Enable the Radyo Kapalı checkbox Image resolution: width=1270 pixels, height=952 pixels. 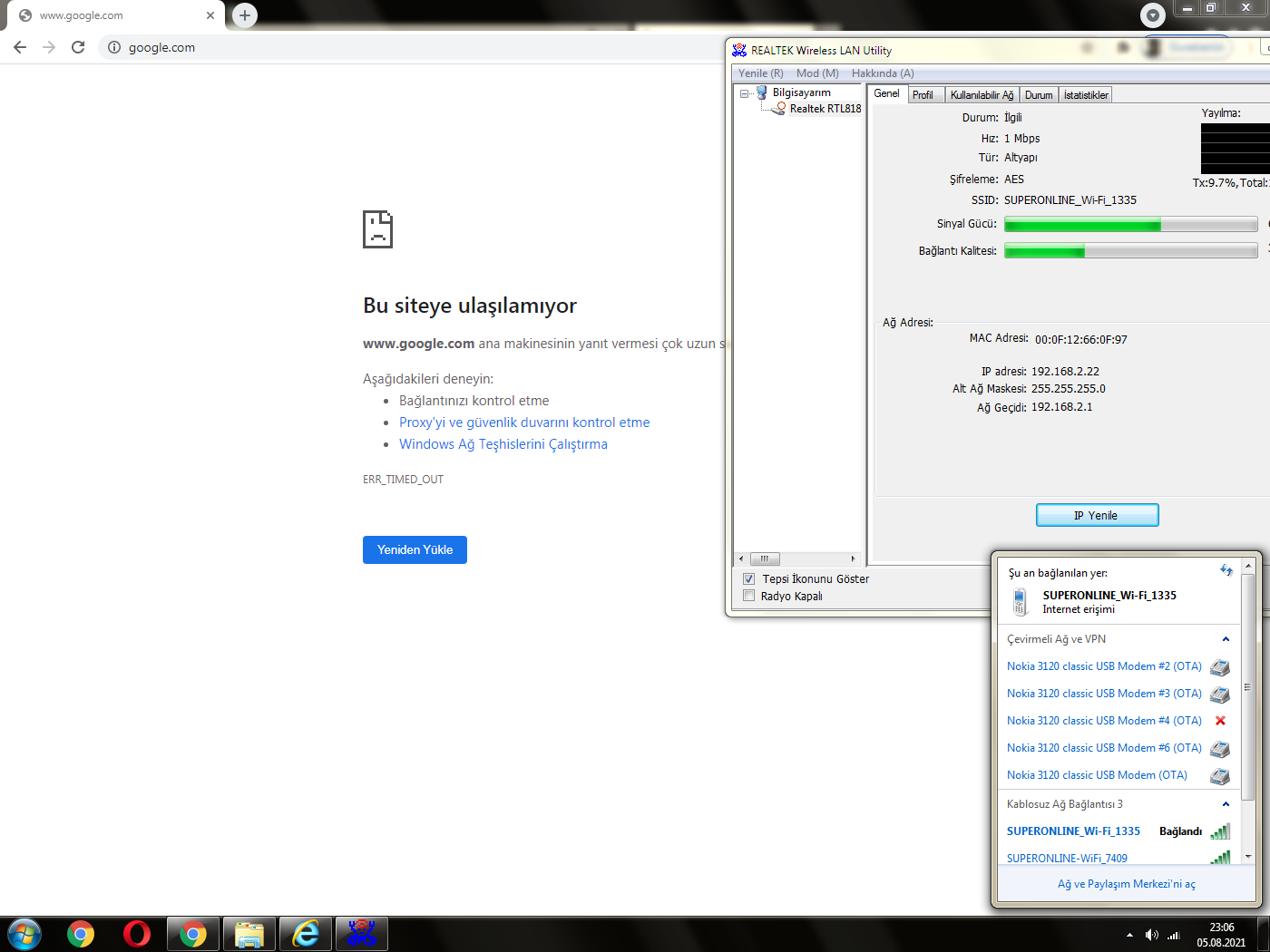[x=749, y=596]
